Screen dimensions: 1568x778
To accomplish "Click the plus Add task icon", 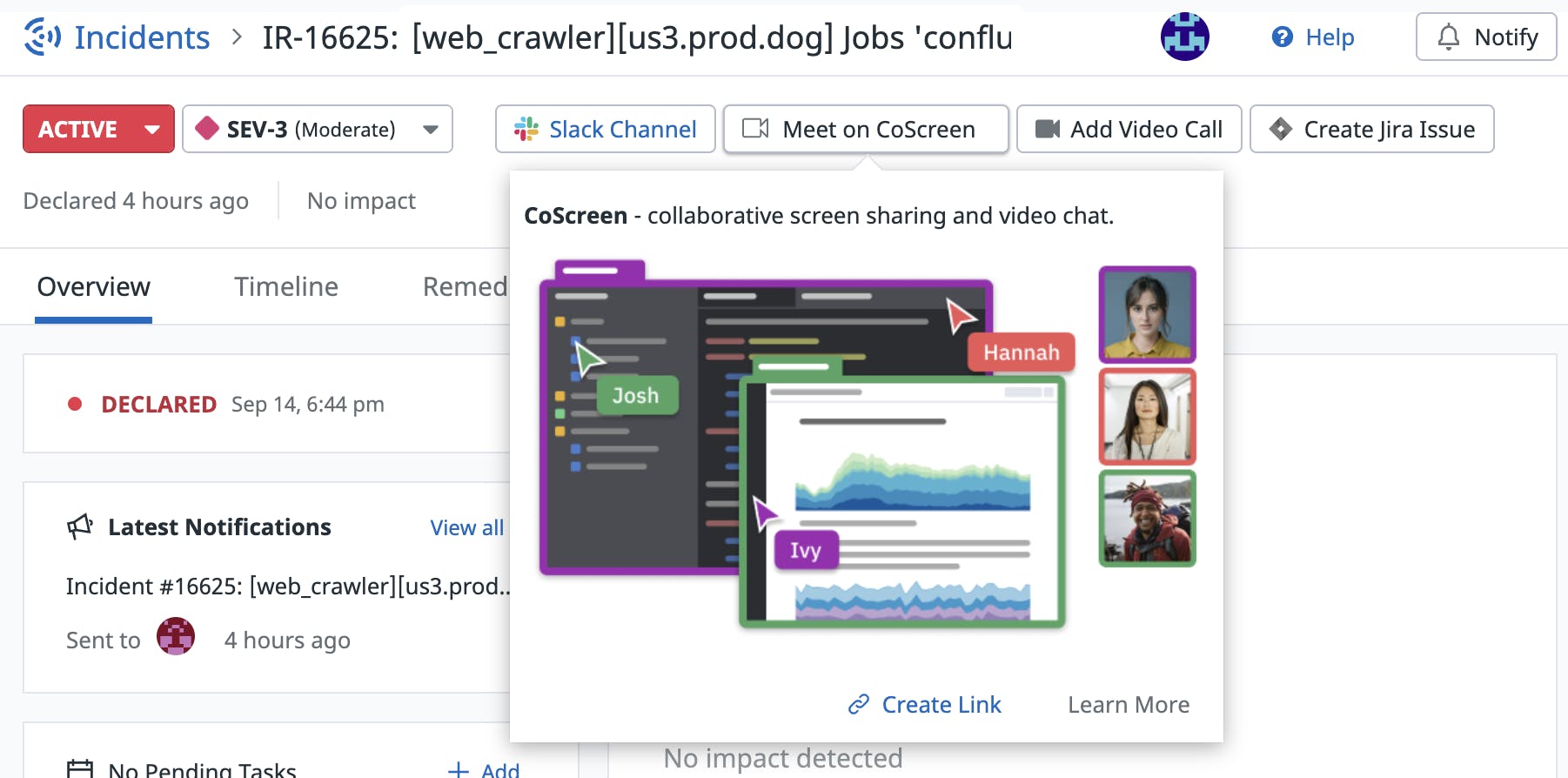I will pos(458,770).
